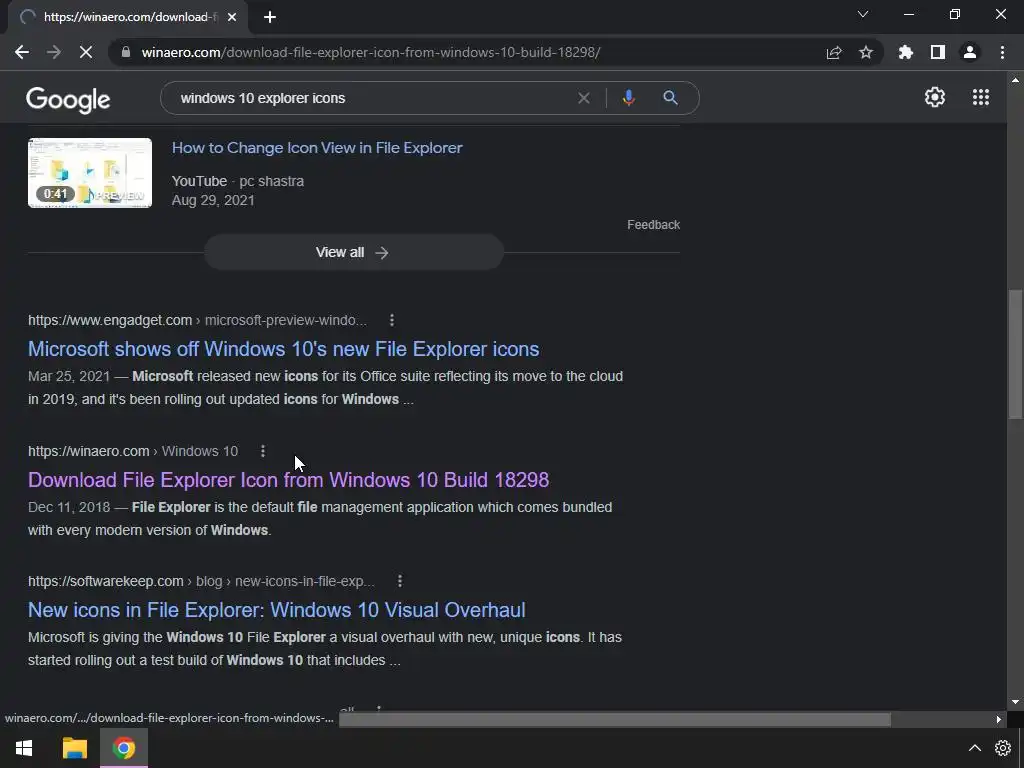1024x768 pixels.
Task: Open File Explorer from the taskbar
Action: tap(74, 748)
